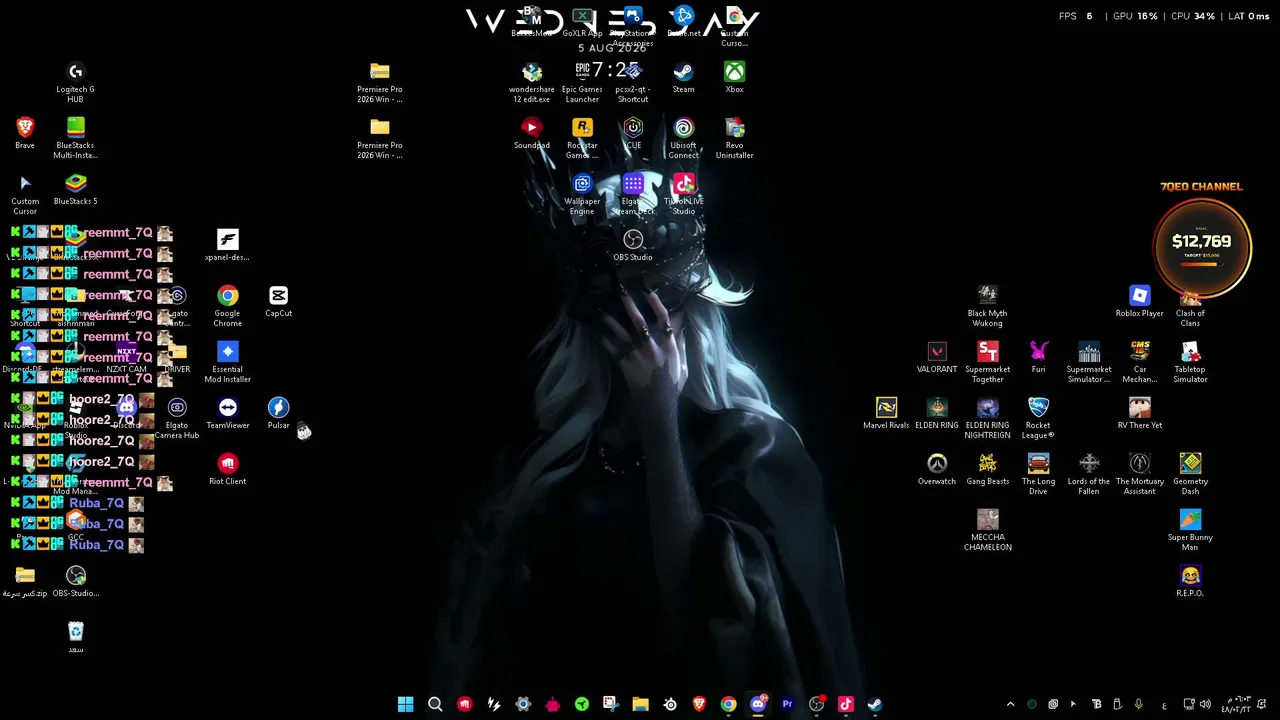Open Elgato Camera Hub desktop icon
1280x720 pixels.
pyautogui.click(x=177, y=408)
